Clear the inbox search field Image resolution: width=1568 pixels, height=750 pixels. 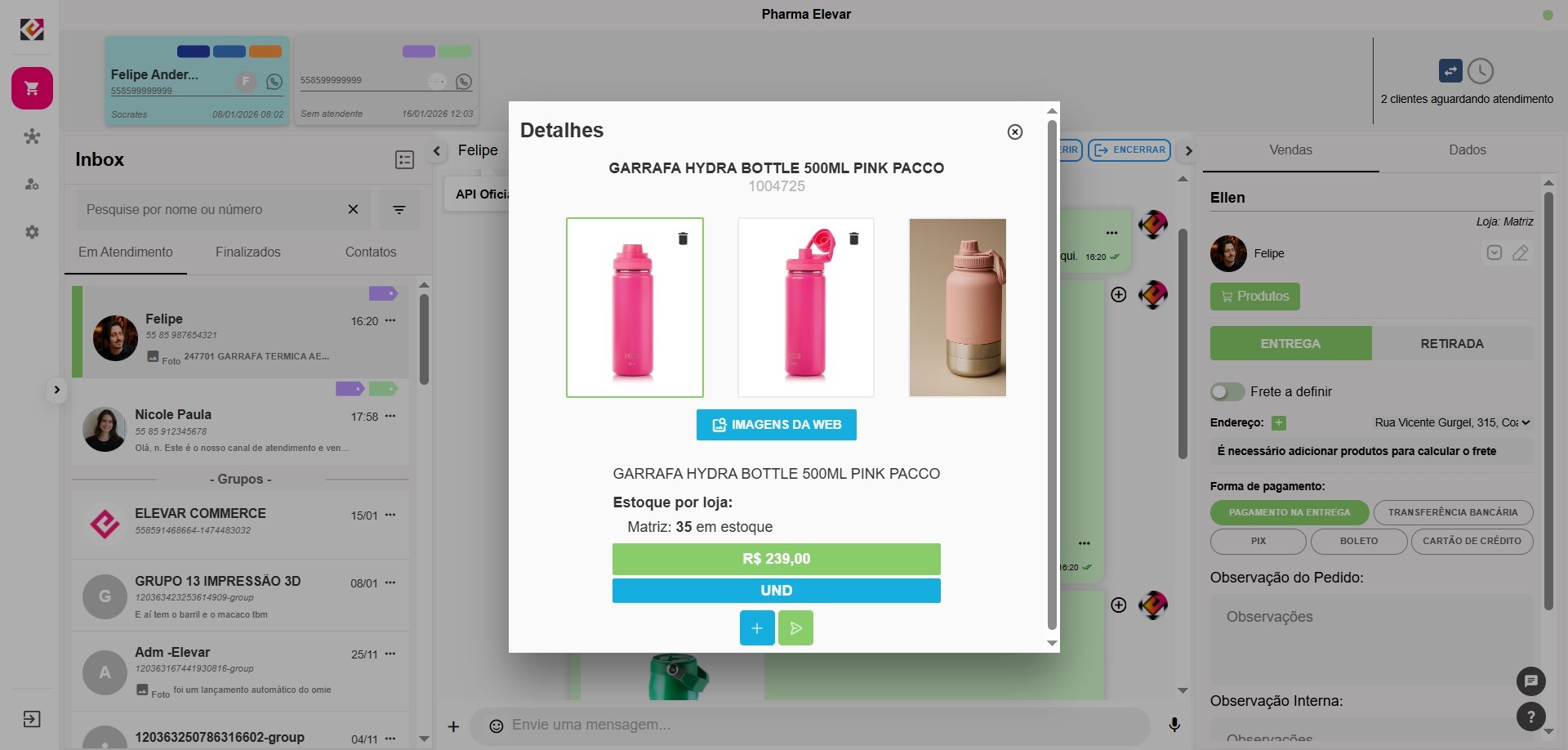click(x=353, y=209)
